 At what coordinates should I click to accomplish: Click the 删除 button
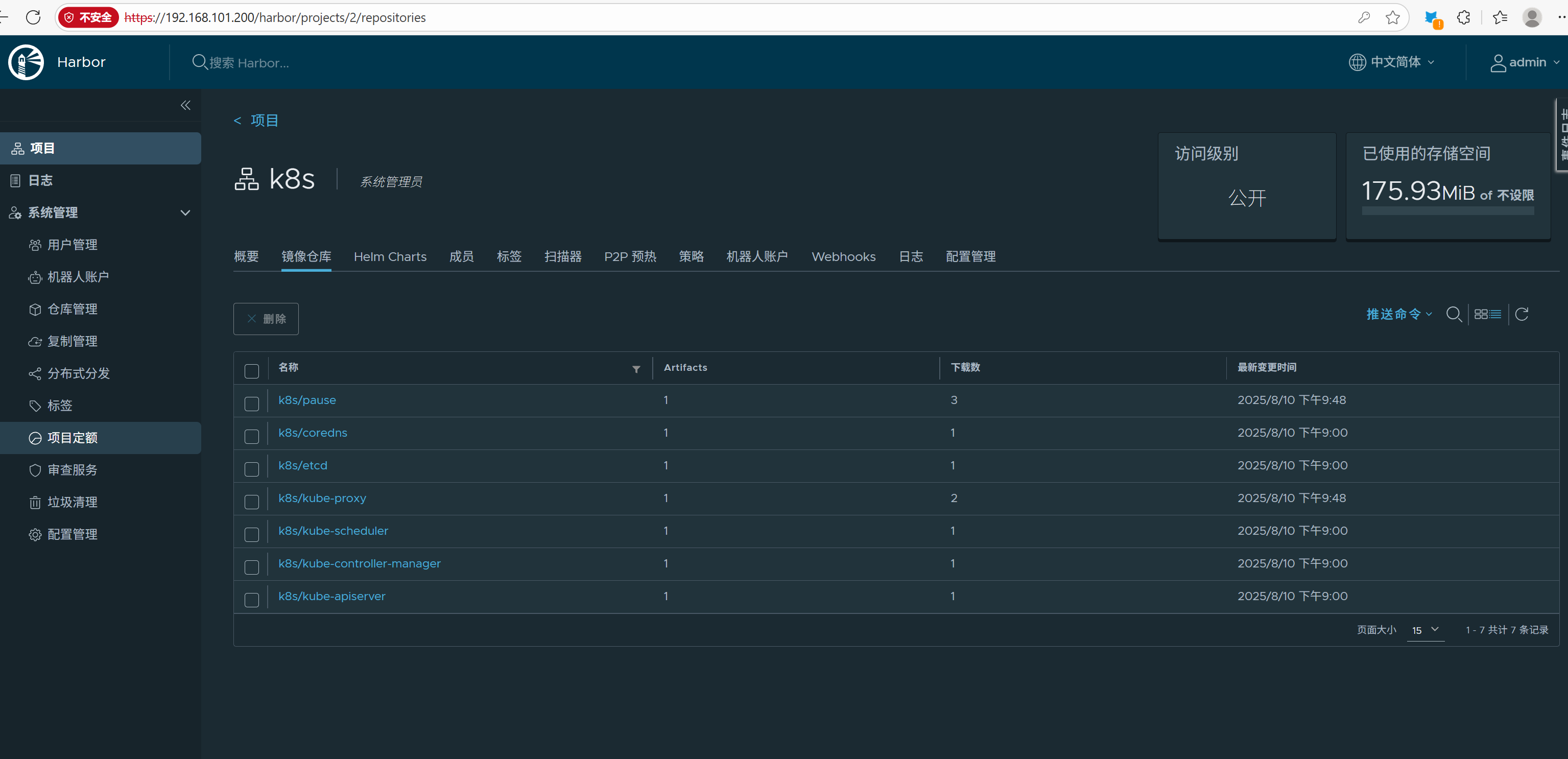266,319
